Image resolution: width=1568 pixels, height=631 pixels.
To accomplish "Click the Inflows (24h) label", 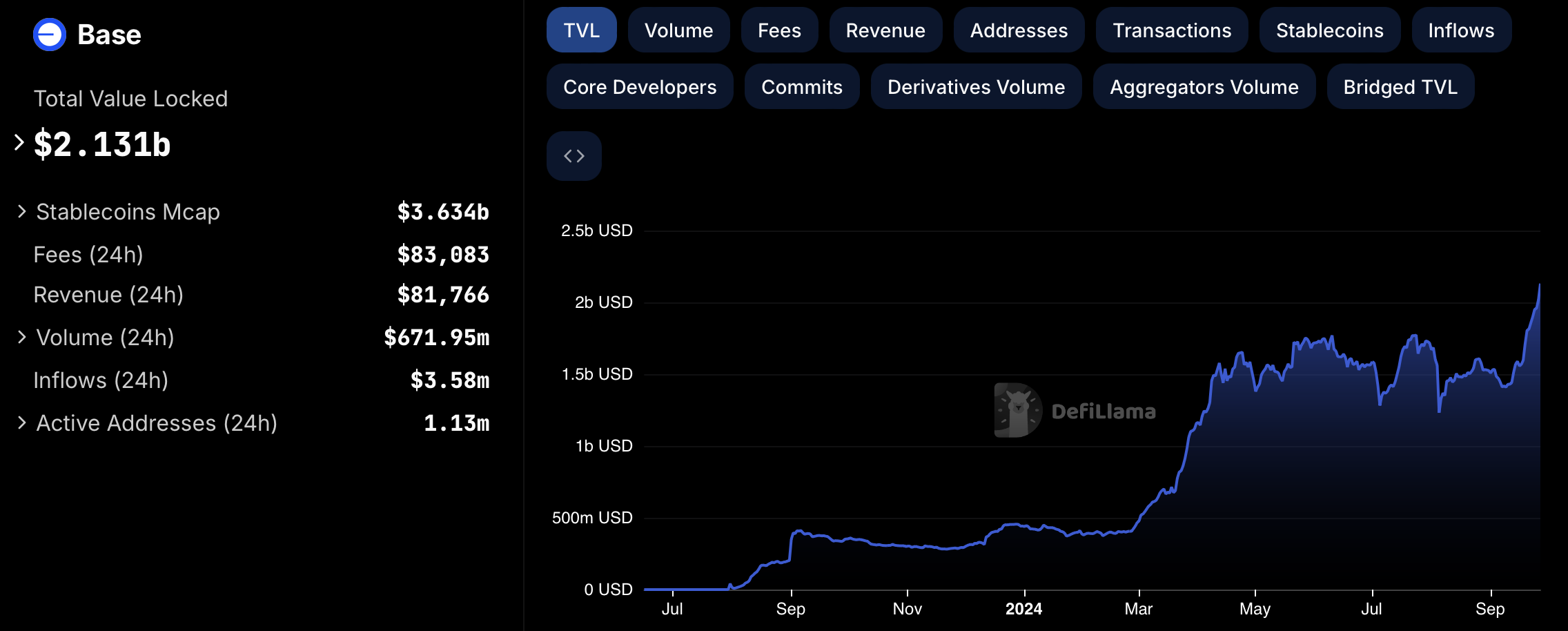I will 101,380.
